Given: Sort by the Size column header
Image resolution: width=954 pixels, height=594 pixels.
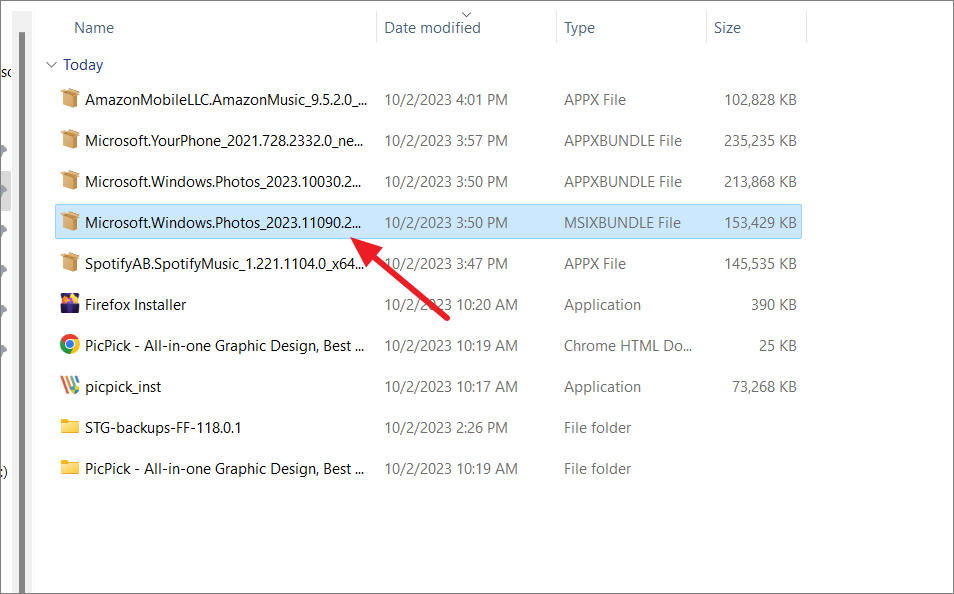Looking at the screenshot, I should tap(727, 28).
